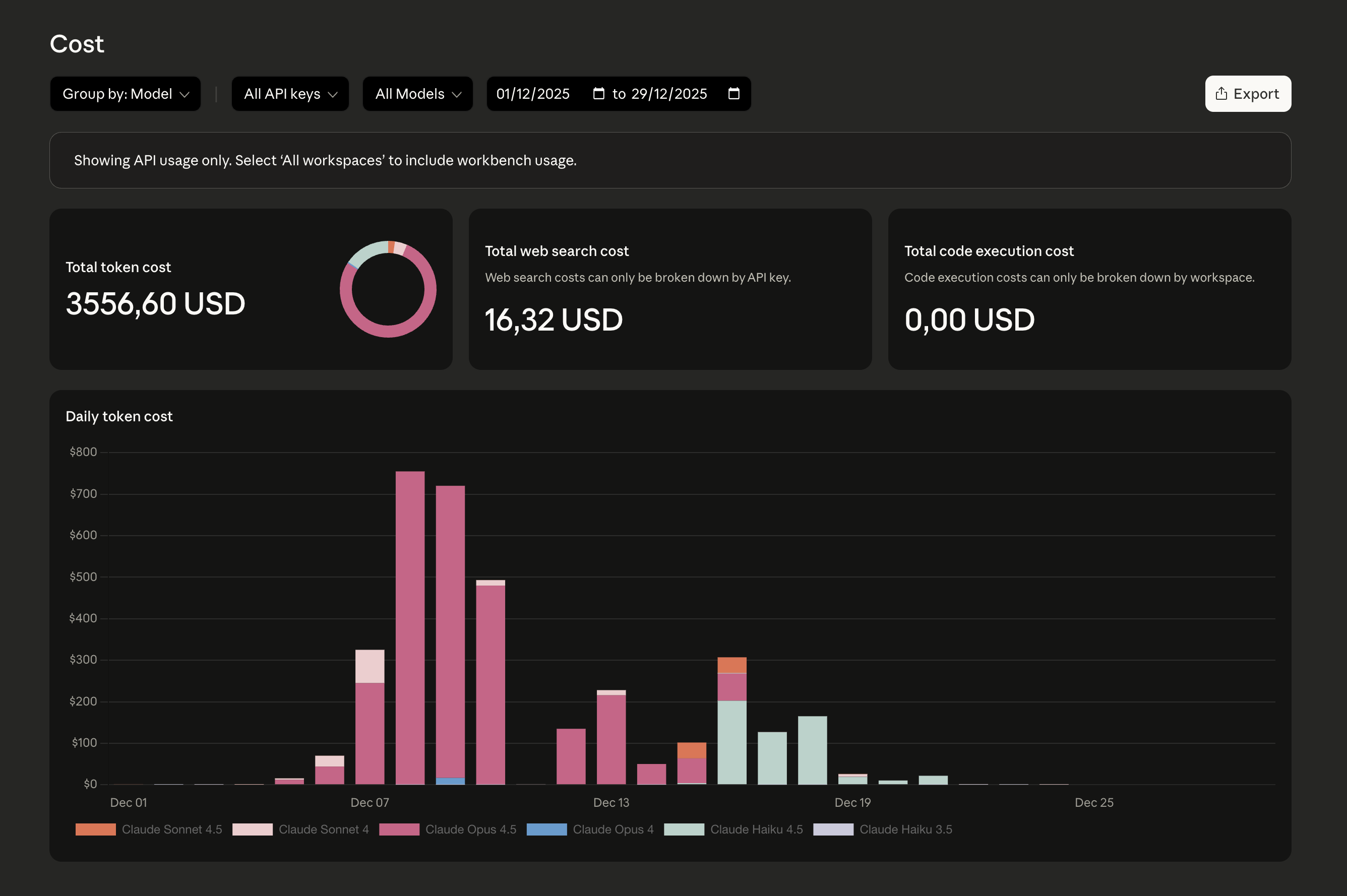Image resolution: width=1347 pixels, height=896 pixels.
Task: Hide Claude Opus 4.5 series in legend
Action: click(x=470, y=829)
